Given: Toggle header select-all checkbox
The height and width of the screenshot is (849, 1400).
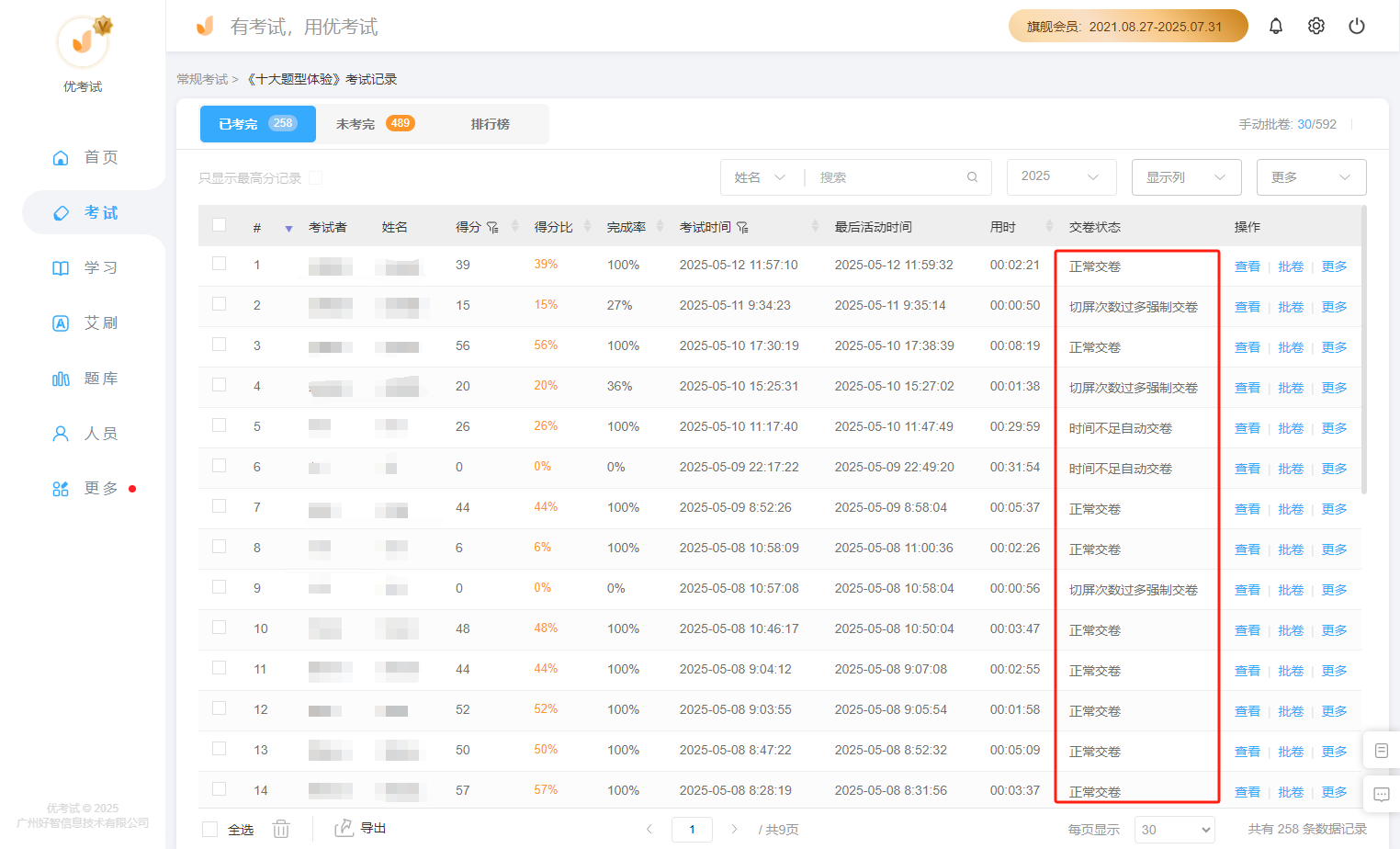Looking at the screenshot, I should tap(219, 224).
